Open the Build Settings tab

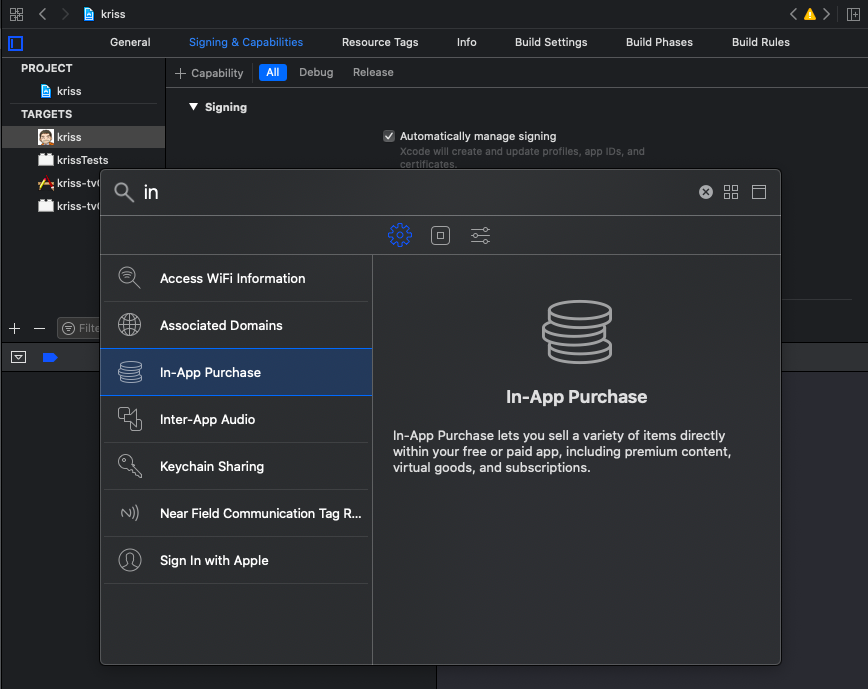[x=551, y=42]
